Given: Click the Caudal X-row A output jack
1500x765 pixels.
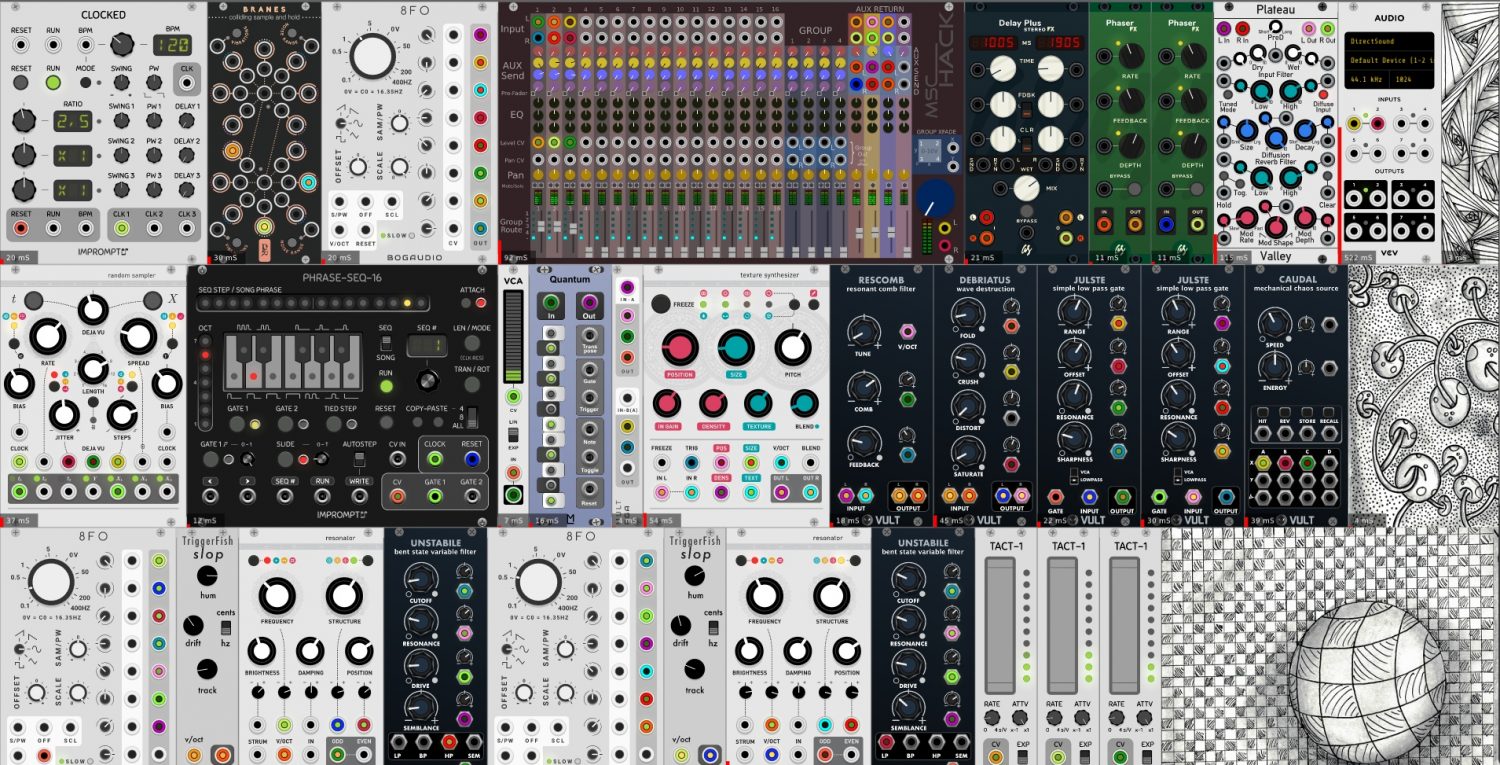Looking at the screenshot, I should point(1261,462).
